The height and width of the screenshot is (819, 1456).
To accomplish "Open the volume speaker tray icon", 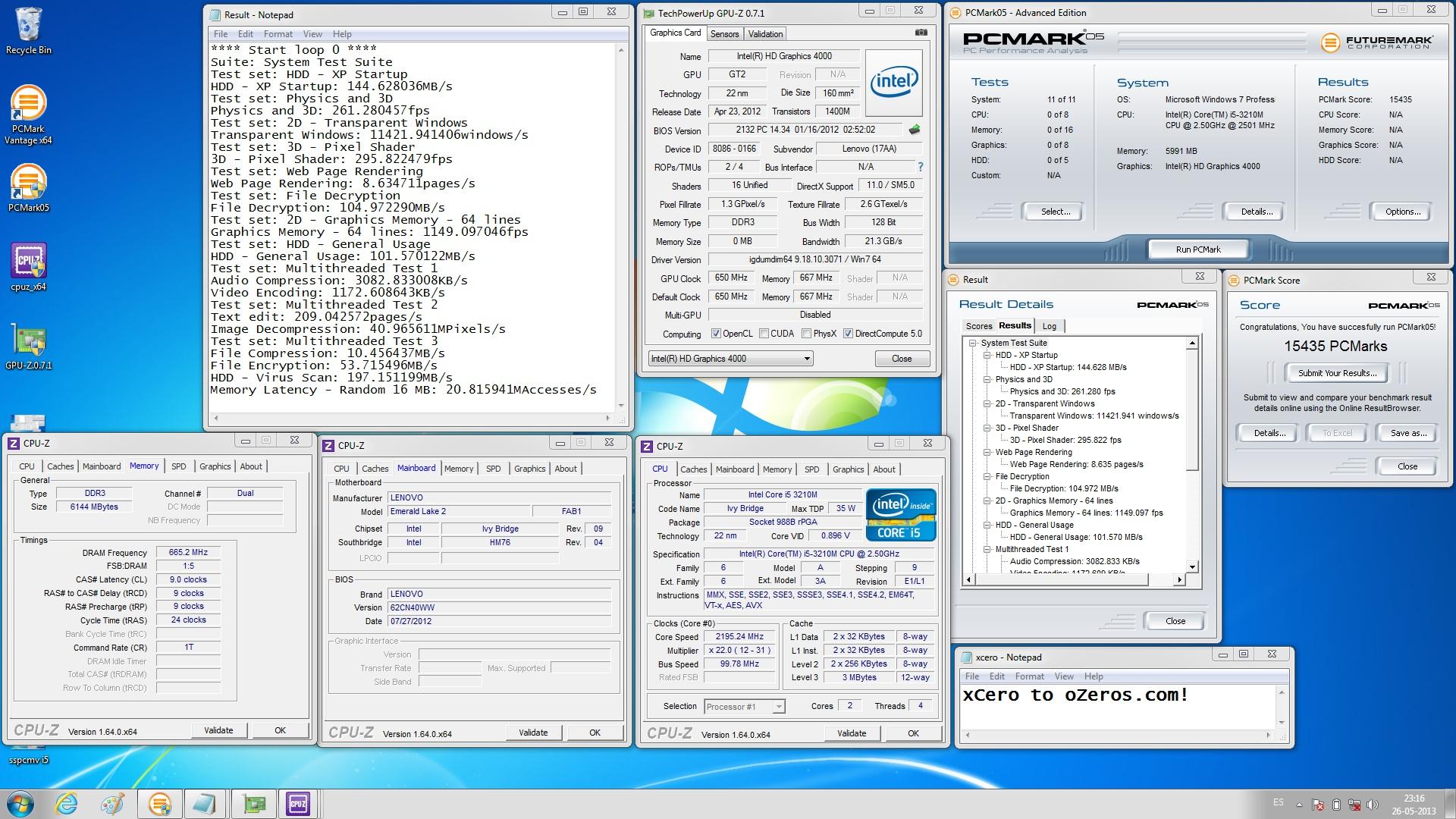I will click(1373, 805).
